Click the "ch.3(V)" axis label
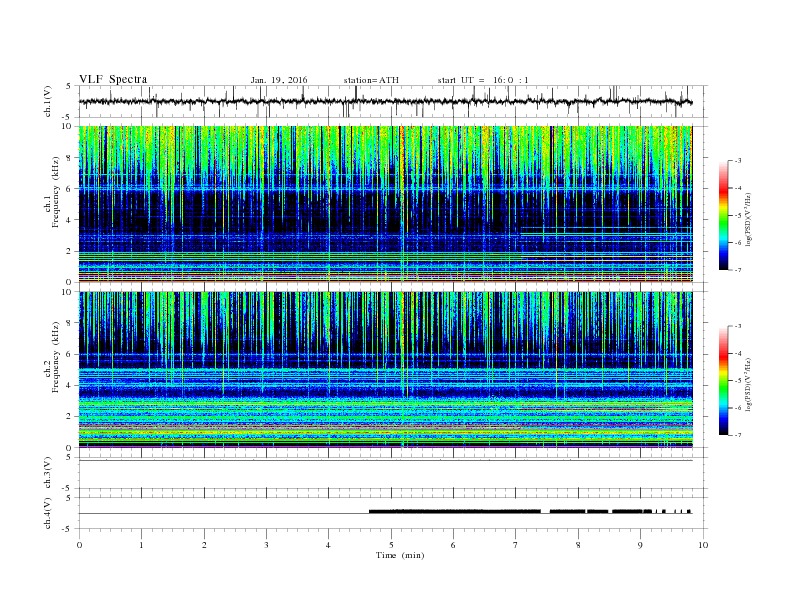792x612 pixels. tap(48, 473)
